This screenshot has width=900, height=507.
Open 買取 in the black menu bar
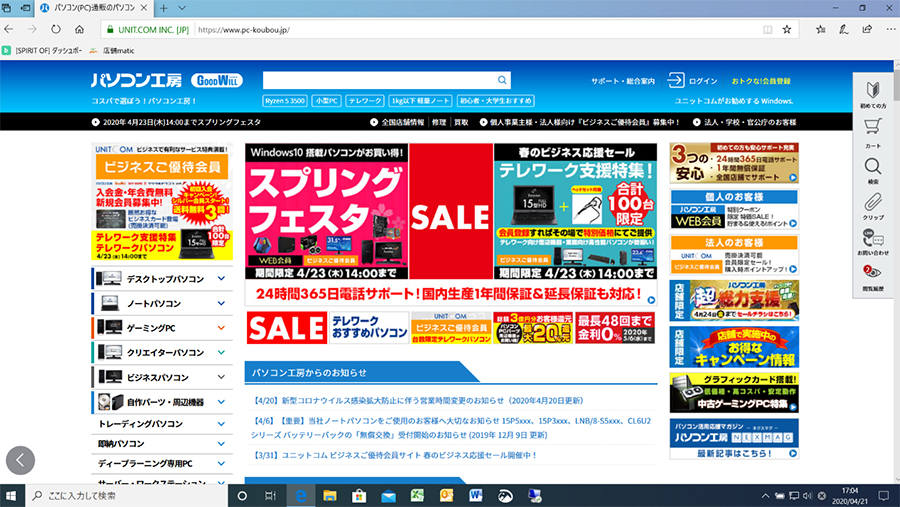(461, 122)
